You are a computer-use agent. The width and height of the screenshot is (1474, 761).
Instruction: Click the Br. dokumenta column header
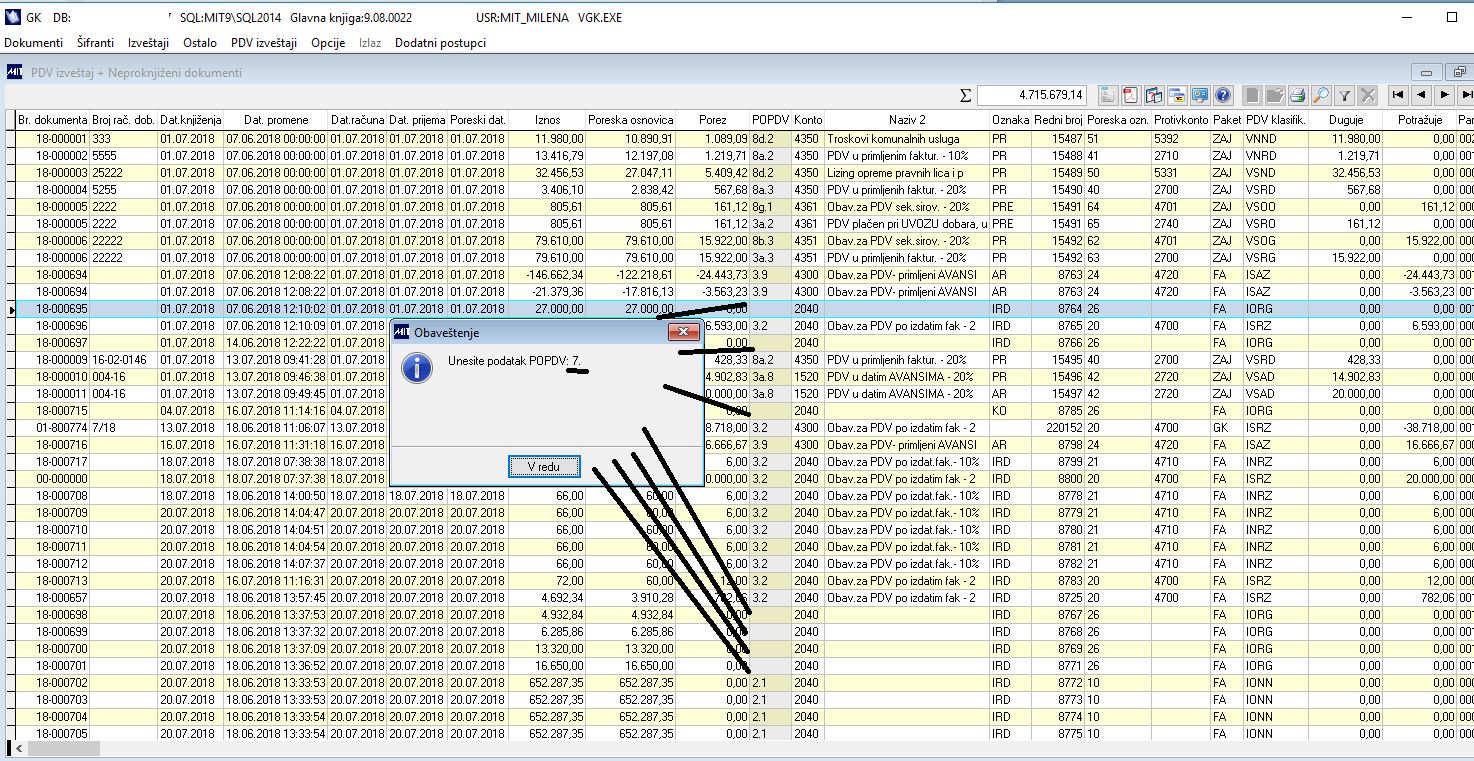53,120
